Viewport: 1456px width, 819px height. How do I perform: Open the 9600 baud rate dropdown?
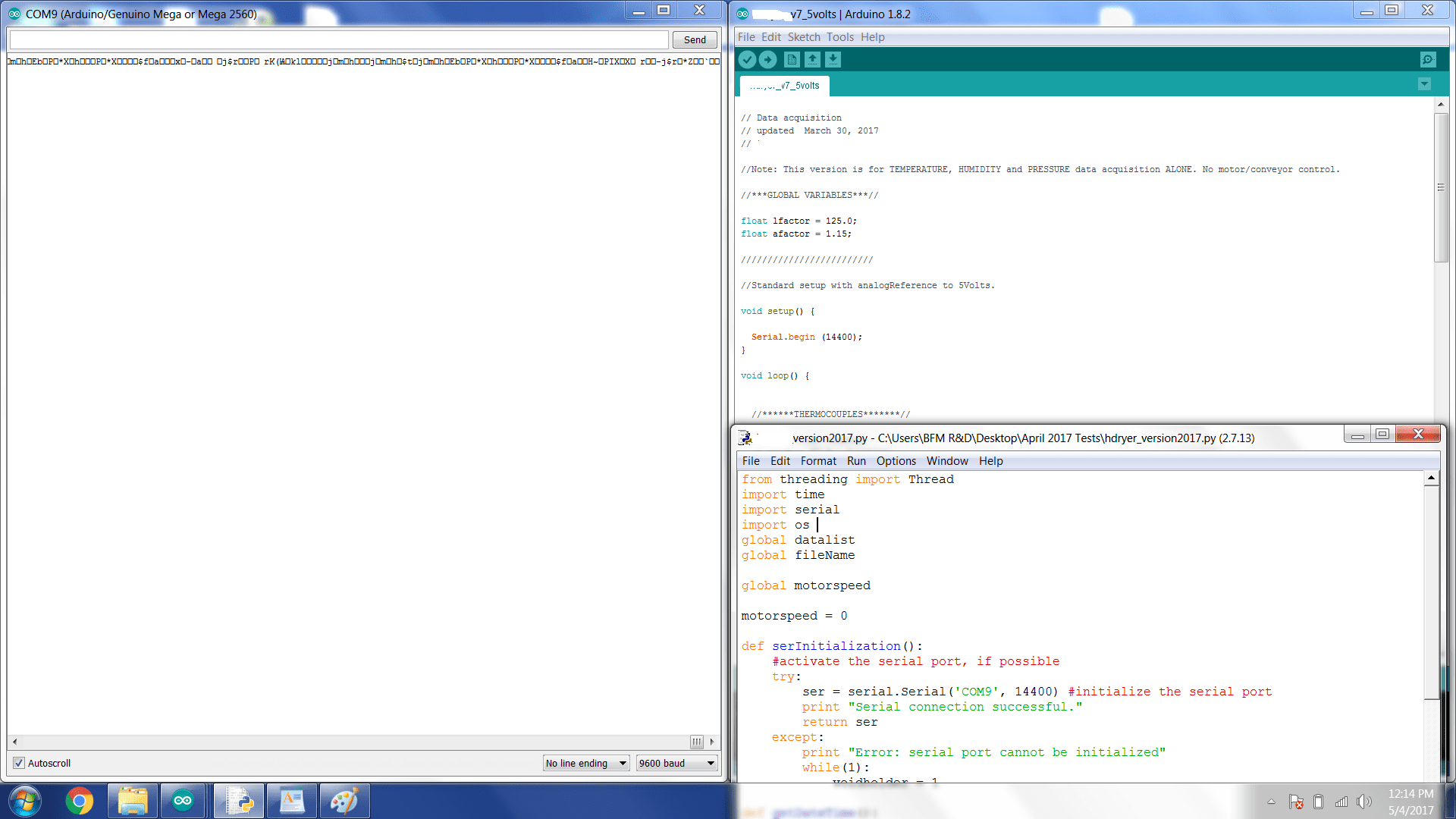click(x=676, y=763)
